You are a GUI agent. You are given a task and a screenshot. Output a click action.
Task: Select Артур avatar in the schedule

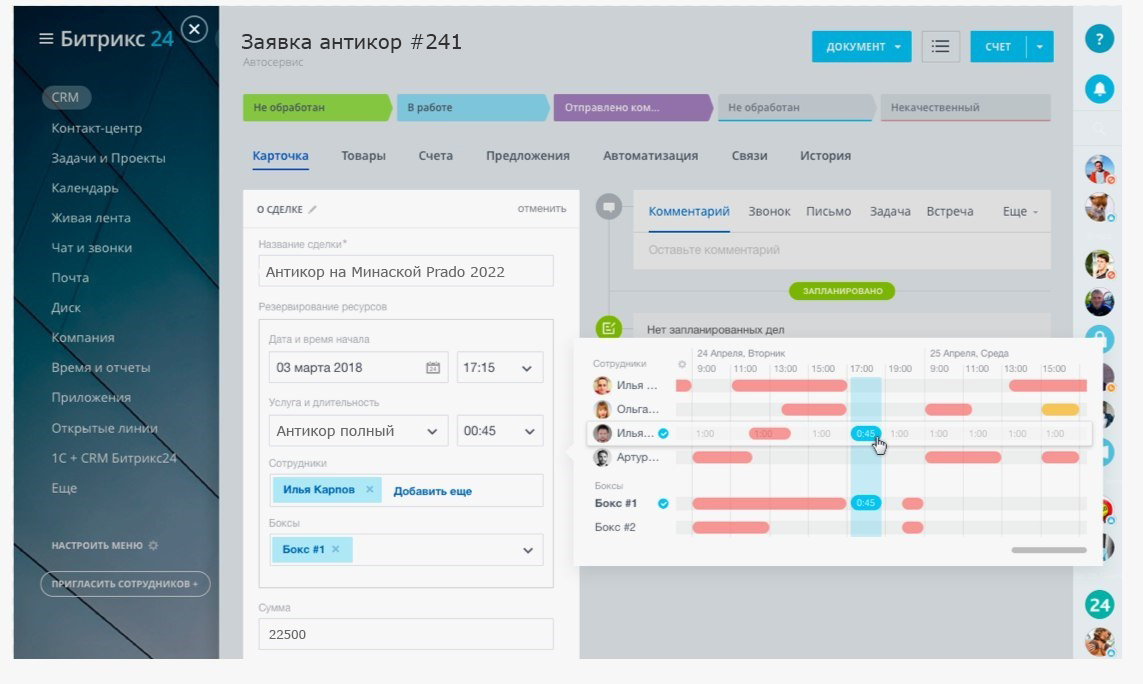(x=602, y=457)
